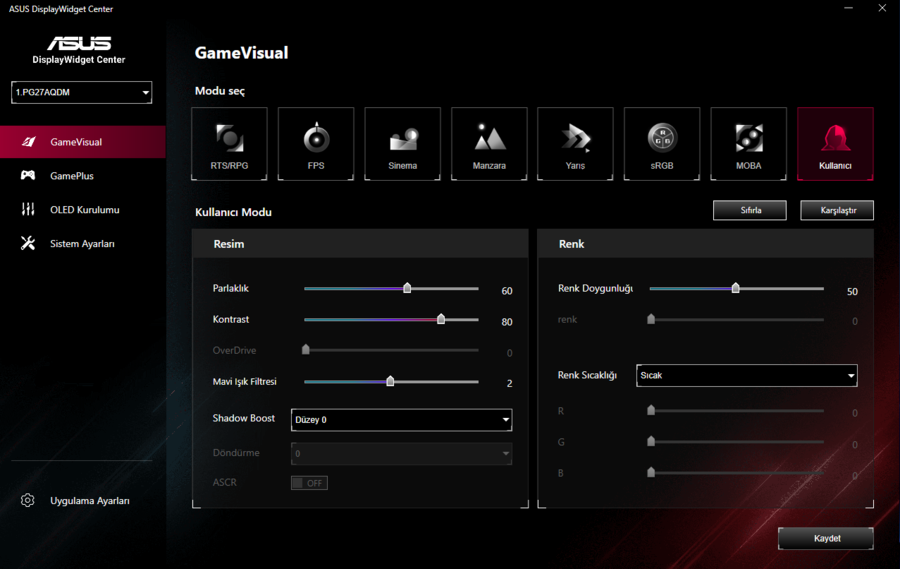Screen dimensions: 900x569
Task: Open the OLED Kurulumu menu item
Action: (83, 210)
